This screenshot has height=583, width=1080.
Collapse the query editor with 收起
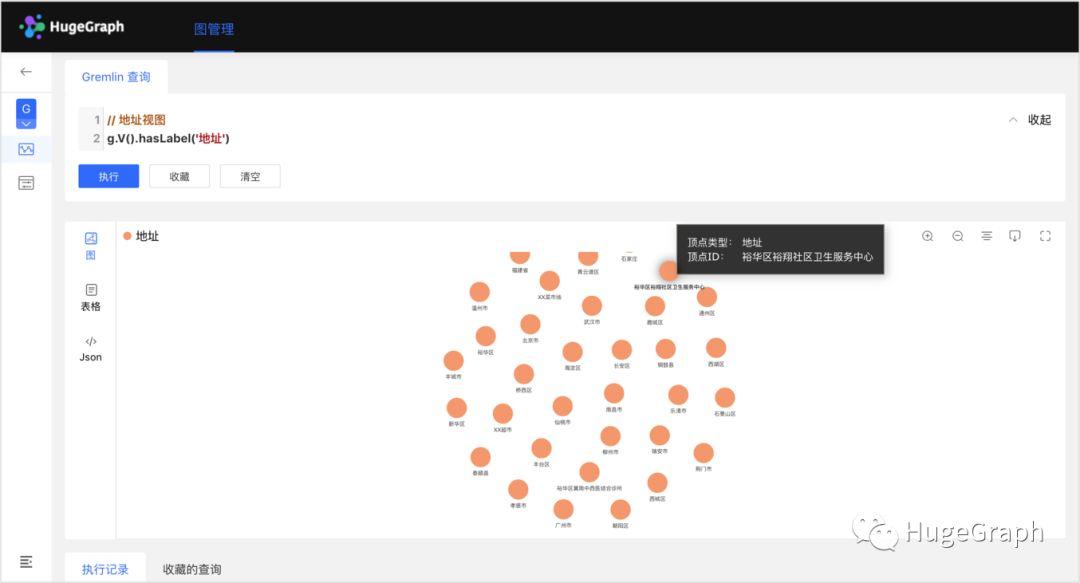(x=1030, y=120)
